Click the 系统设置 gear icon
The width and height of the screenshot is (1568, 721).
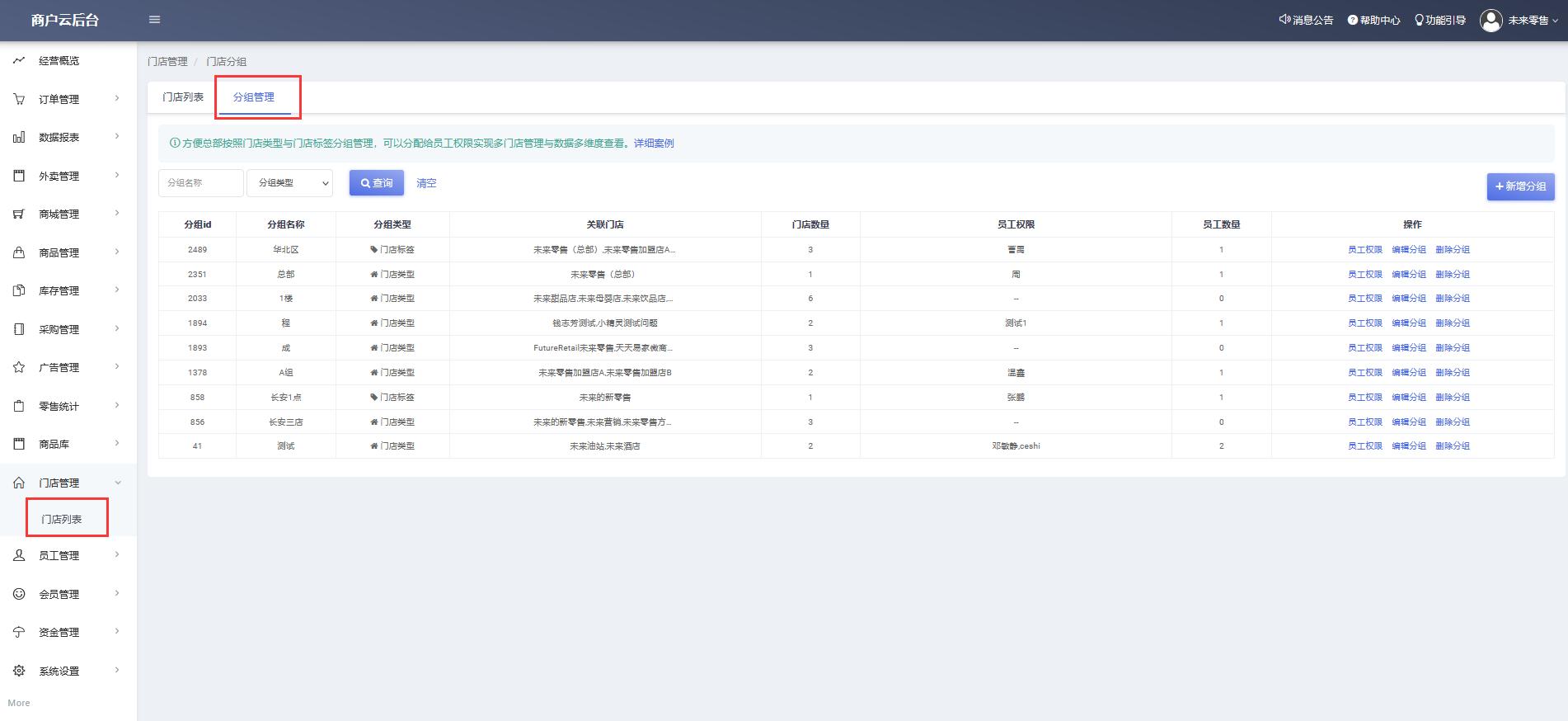pos(19,671)
